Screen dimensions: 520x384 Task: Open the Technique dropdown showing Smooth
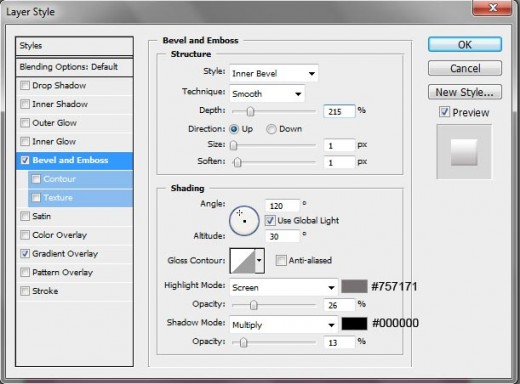click(267, 94)
